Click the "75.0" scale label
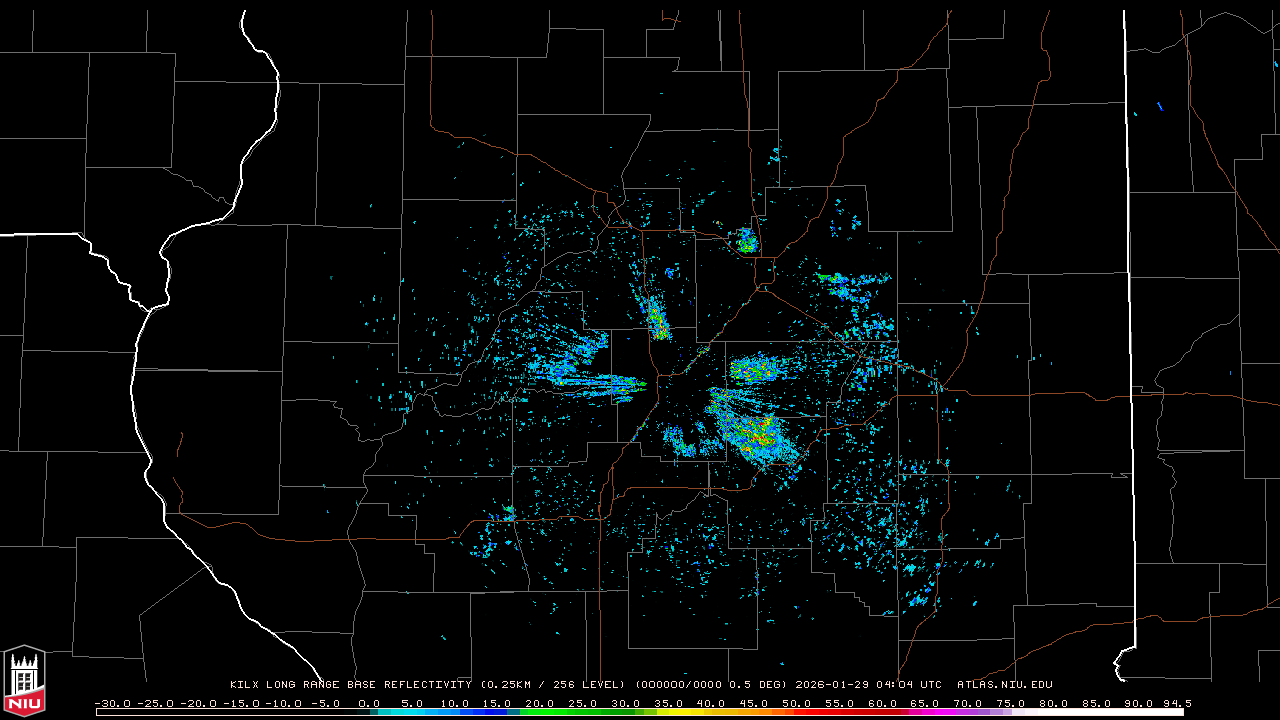The image size is (1280, 720). point(1011,703)
